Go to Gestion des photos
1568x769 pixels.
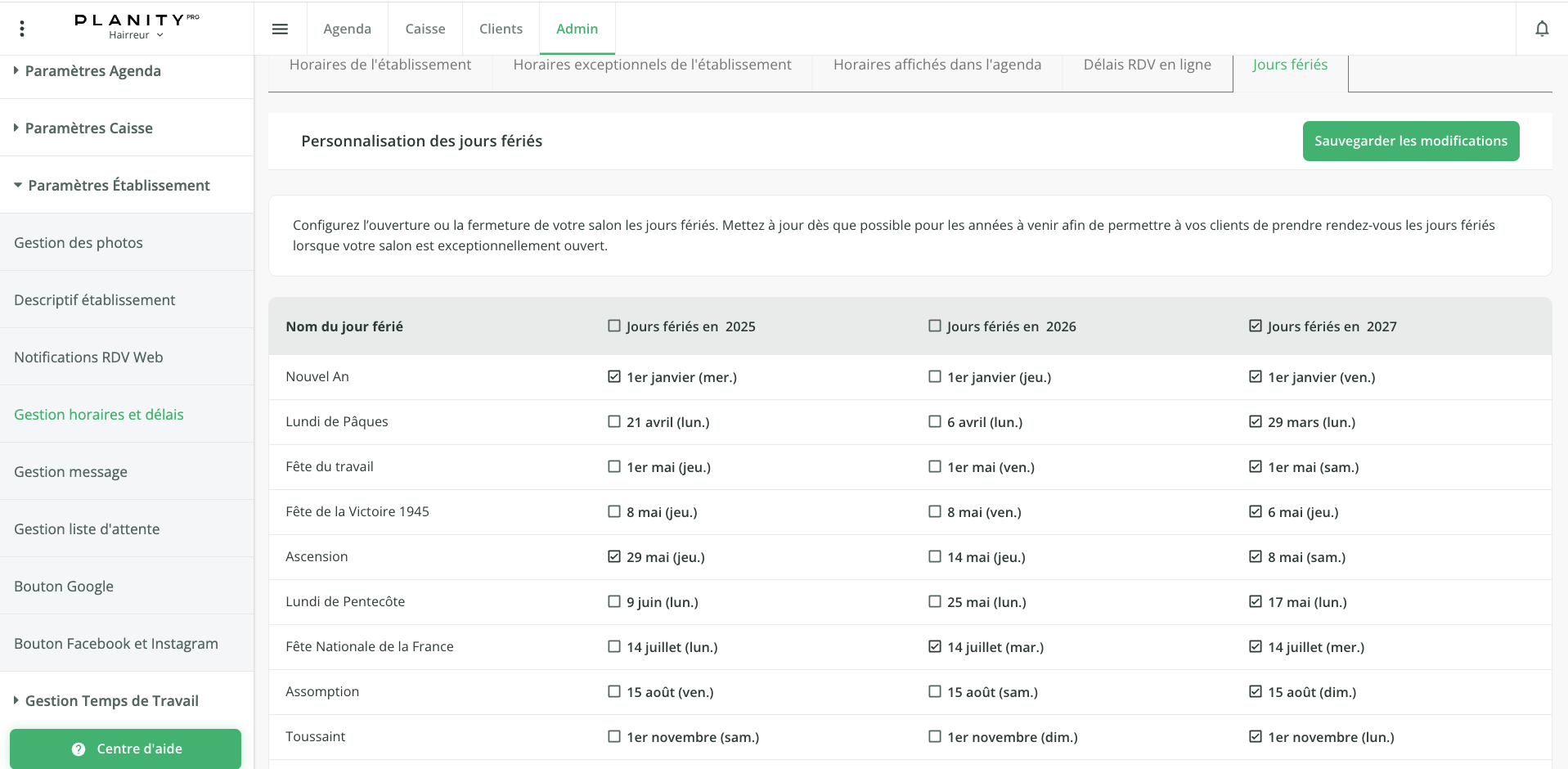pos(79,243)
